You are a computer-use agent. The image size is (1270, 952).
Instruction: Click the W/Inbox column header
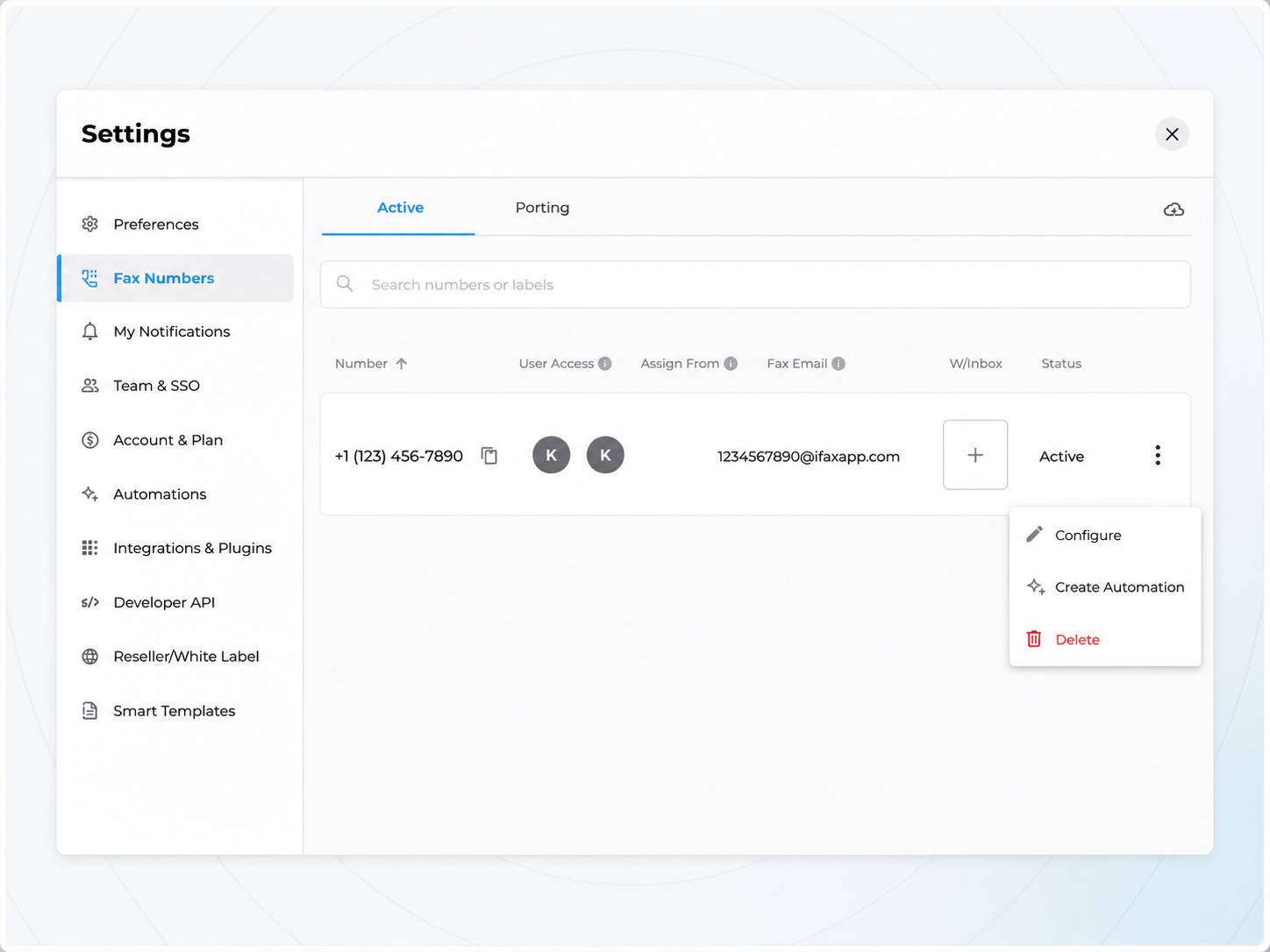975,364
